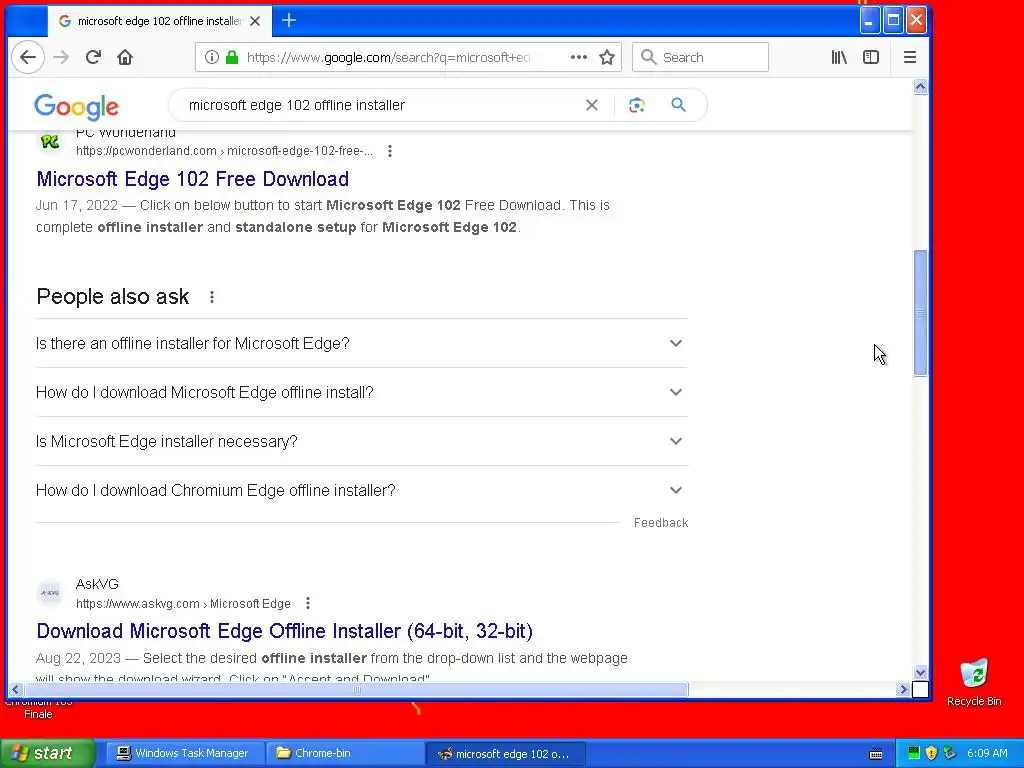
Task: Open a new tab with the plus button
Action: click(289, 21)
